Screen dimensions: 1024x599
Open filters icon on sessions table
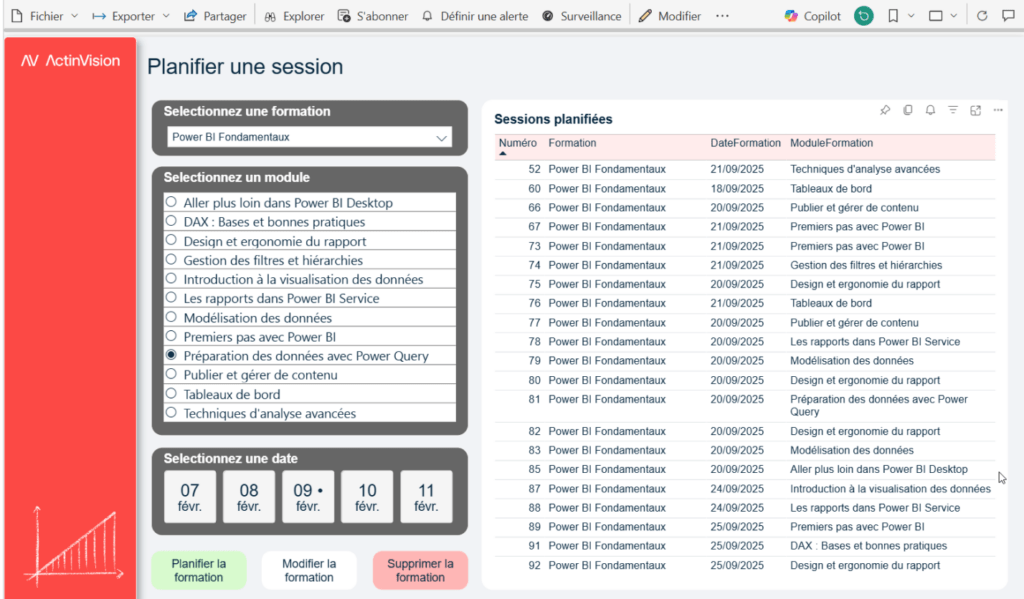click(953, 110)
